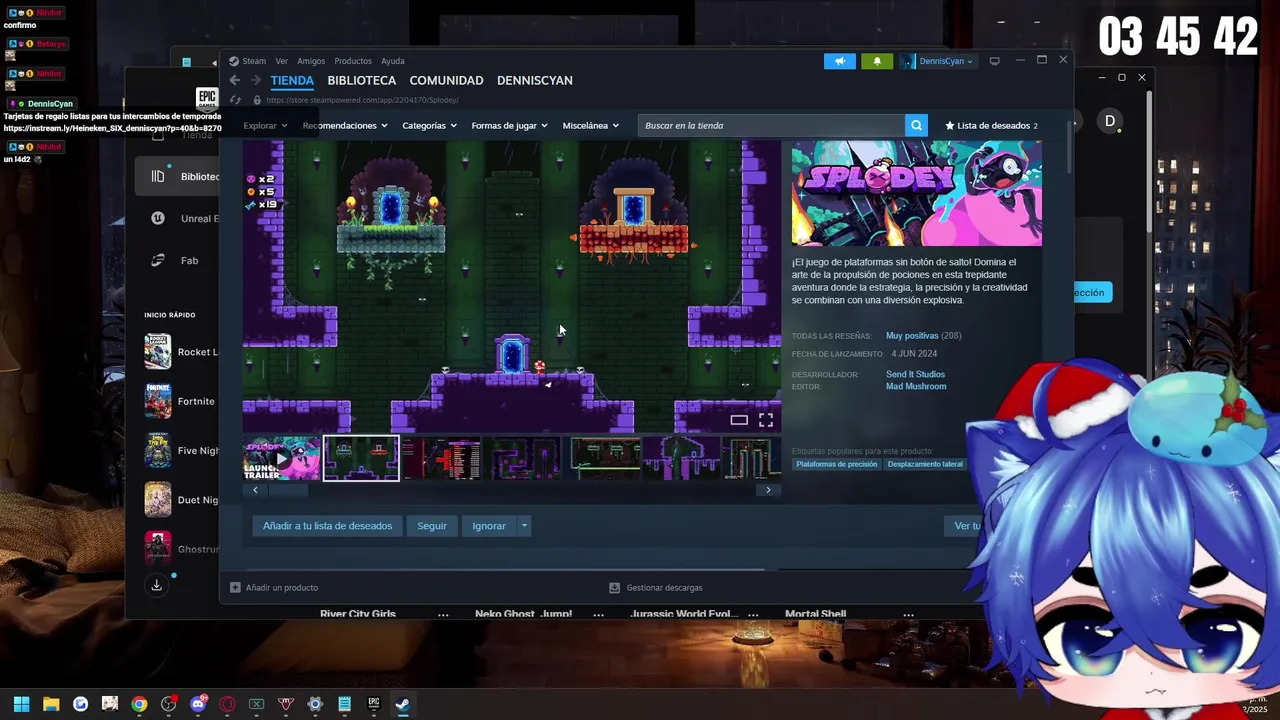Click Añadir a tu lista de deseados
The width and height of the screenshot is (1280, 720).
pyautogui.click(x=327, y=526)
